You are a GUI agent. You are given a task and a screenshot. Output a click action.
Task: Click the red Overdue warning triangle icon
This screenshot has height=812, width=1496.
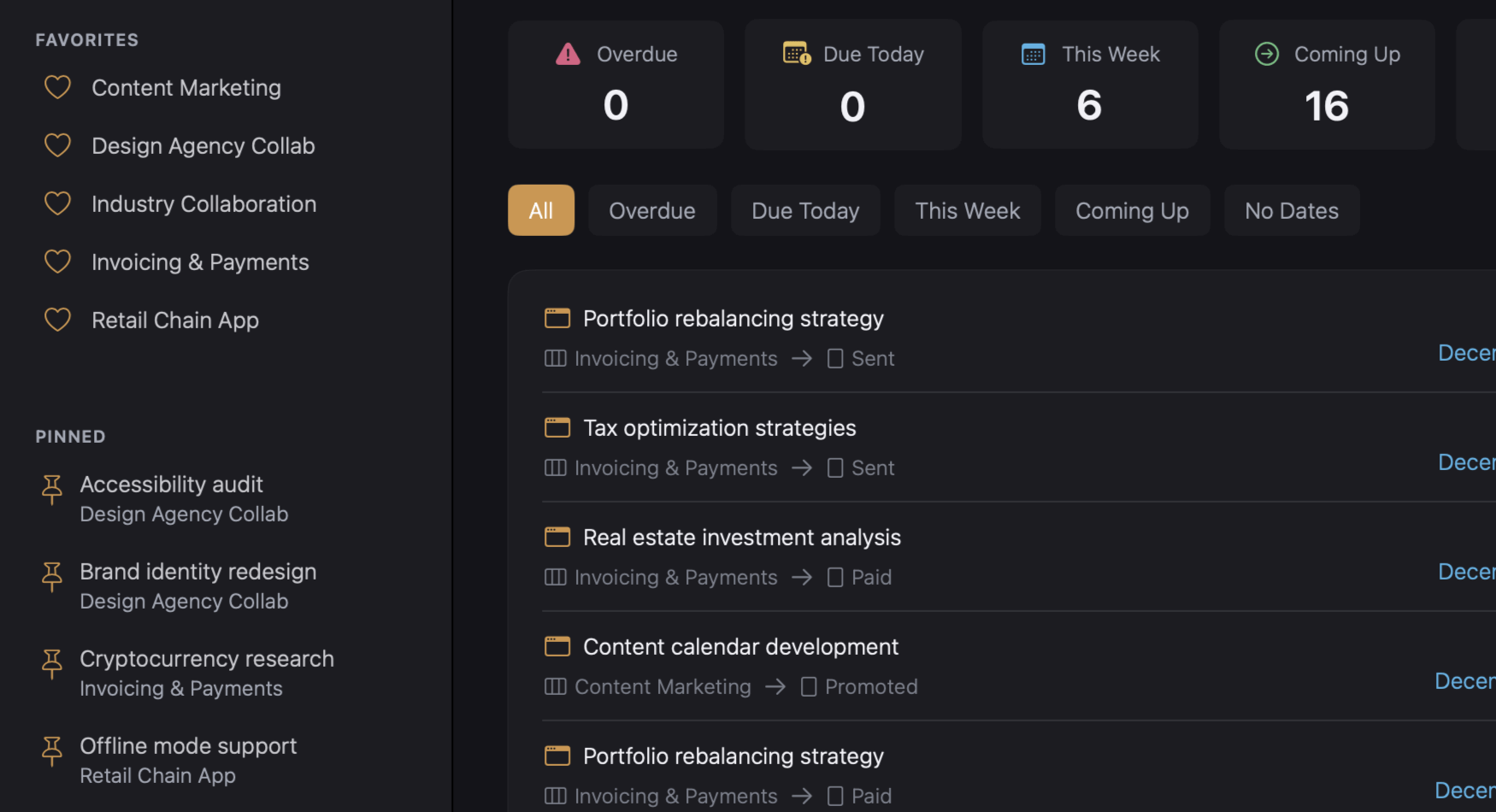tap(568, 53)
